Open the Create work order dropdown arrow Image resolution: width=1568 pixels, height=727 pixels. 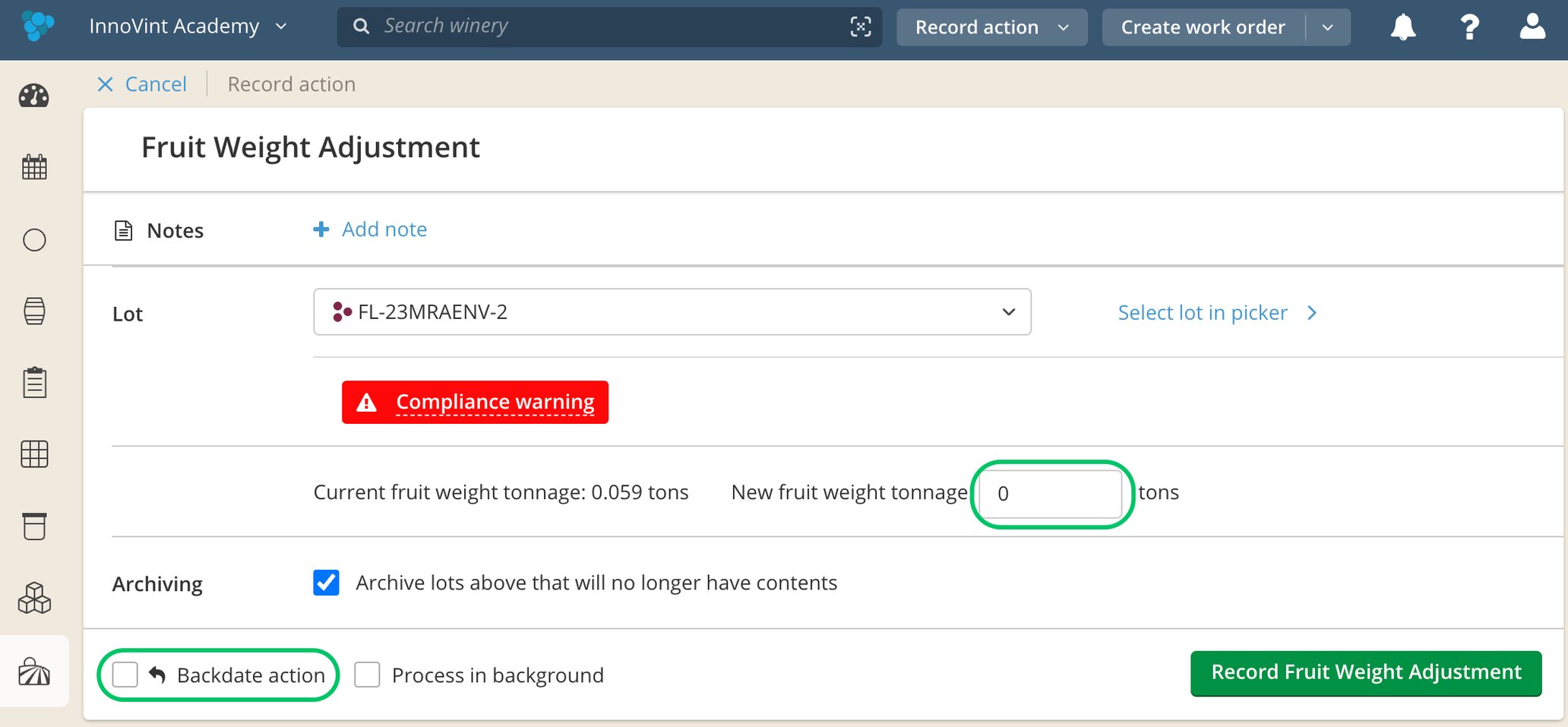coord(1326,27)
